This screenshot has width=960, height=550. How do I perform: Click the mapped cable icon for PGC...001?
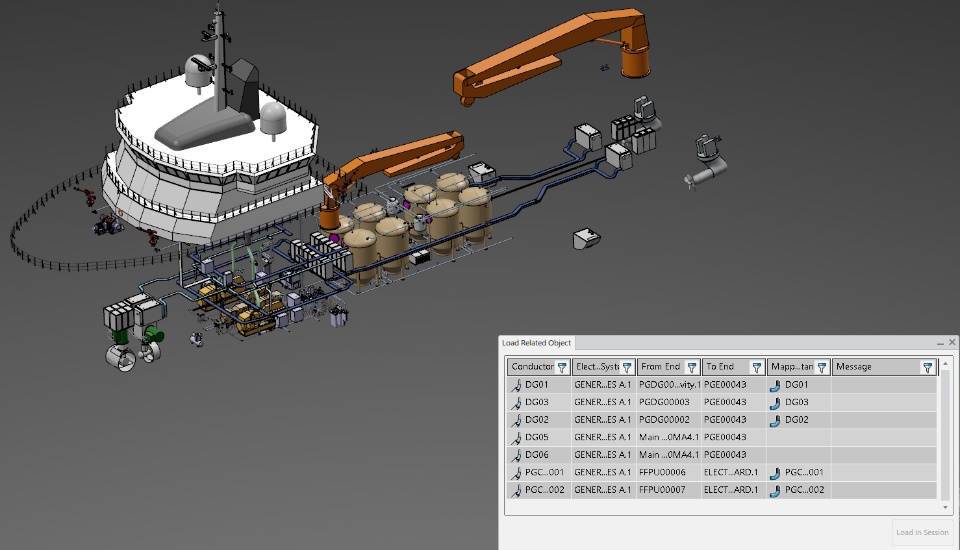(775, 473)
